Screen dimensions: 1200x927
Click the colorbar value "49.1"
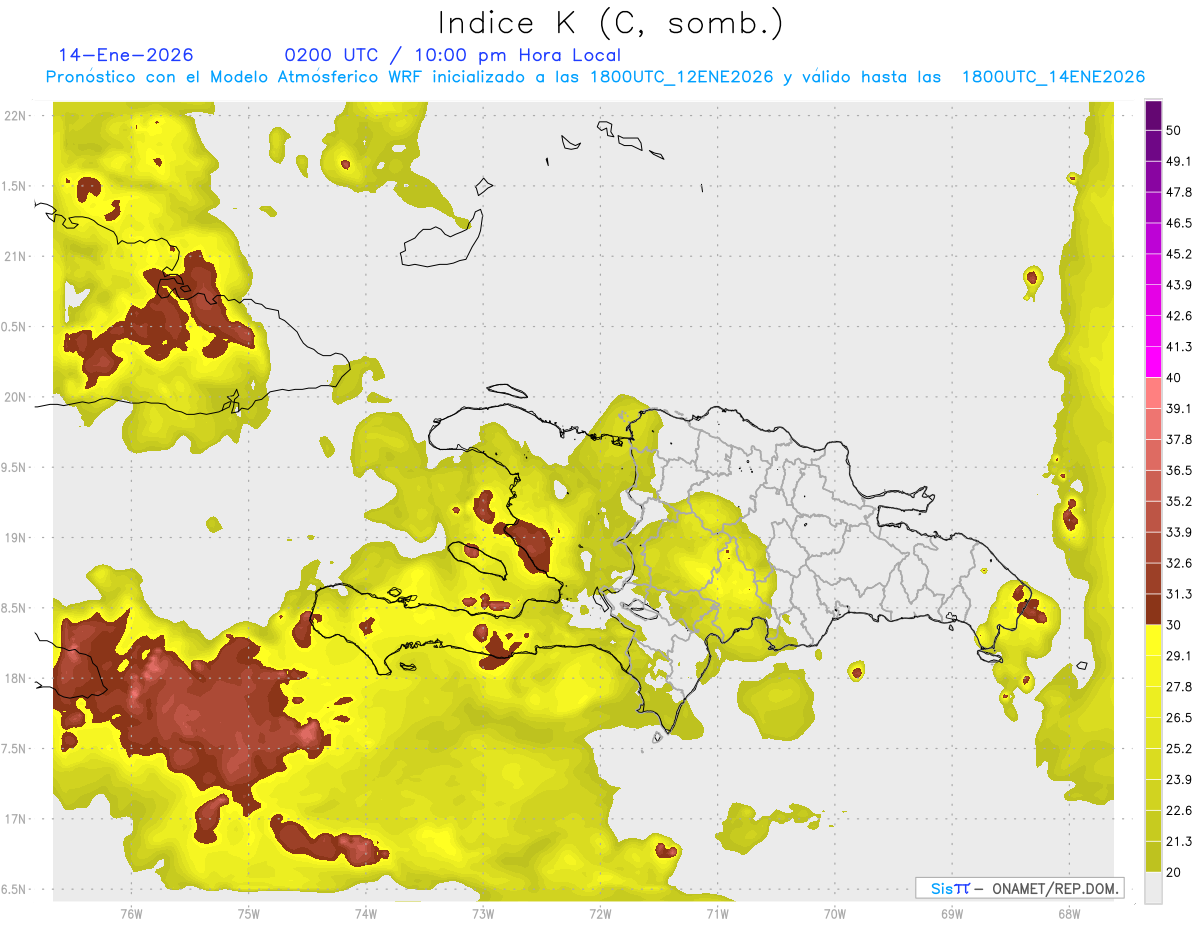(1179, 161)
